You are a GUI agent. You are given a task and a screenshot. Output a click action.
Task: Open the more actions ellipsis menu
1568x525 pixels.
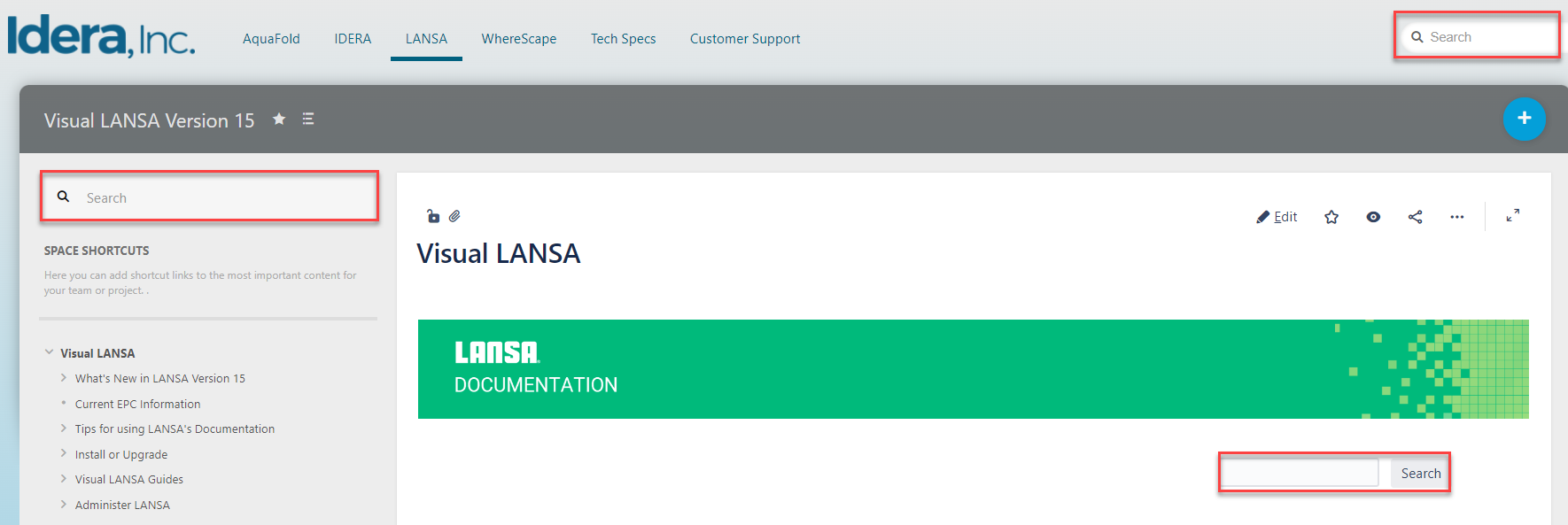(x=1456, y=217)
